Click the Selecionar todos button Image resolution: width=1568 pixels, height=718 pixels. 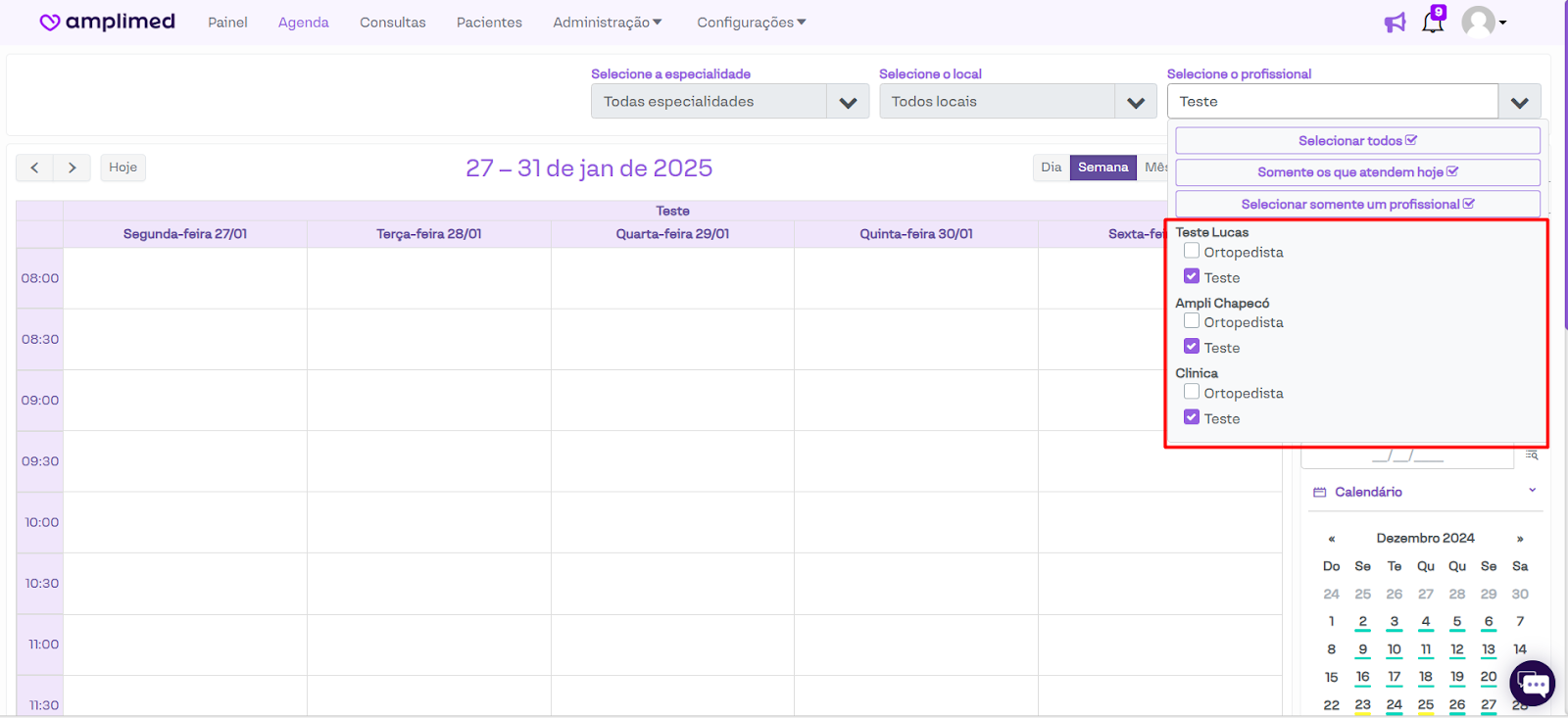pyautogui.click(x=1357, y=141)
